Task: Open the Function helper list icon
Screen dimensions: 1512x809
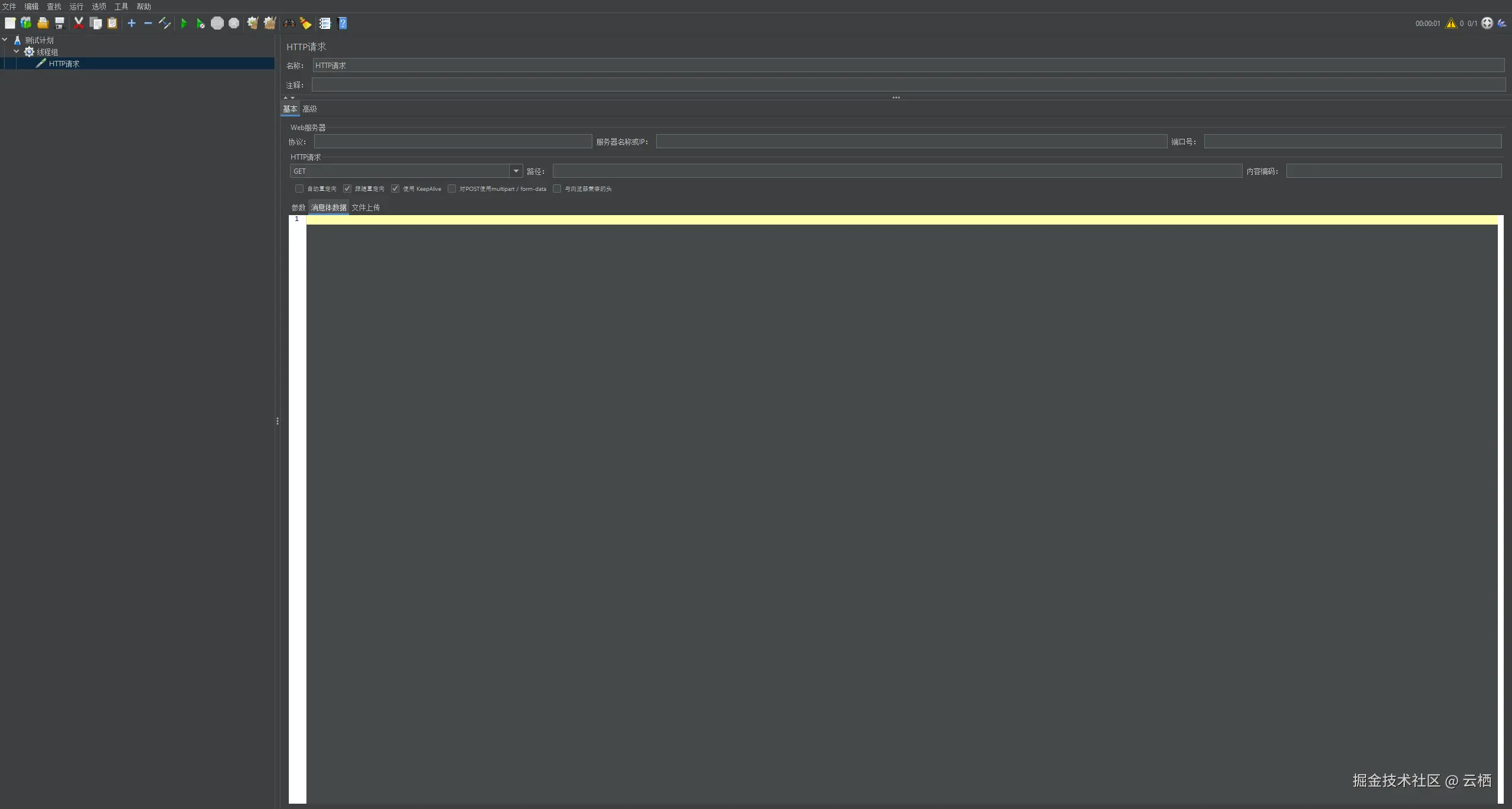Action: tap(325, 23)
